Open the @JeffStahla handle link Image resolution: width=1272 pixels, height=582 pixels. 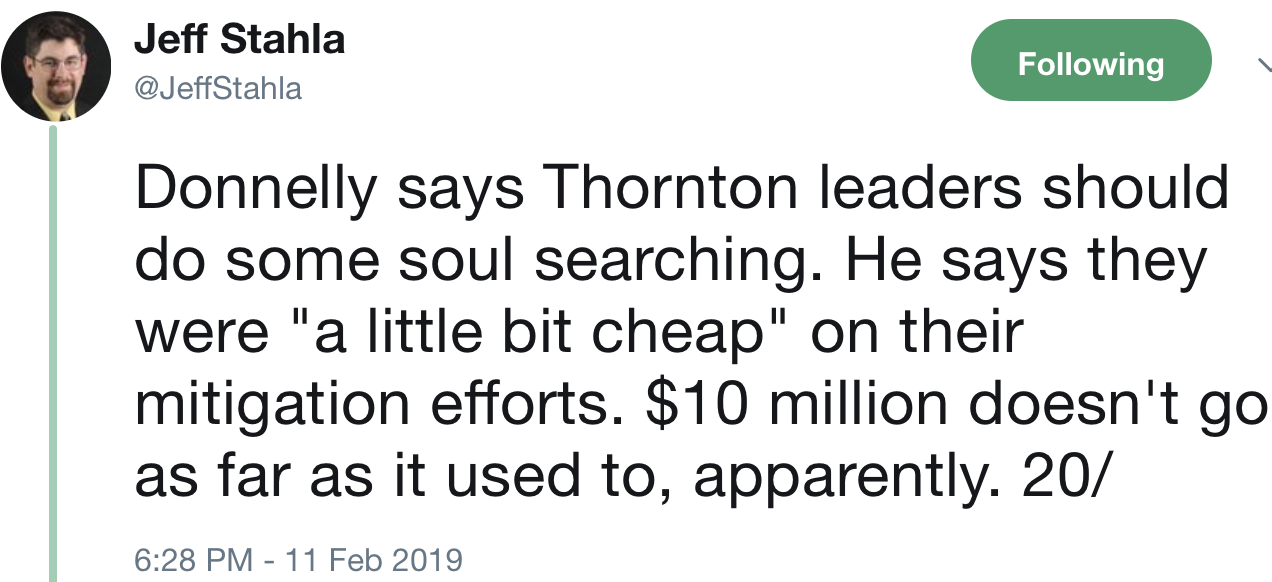click(x=217, y=89)
